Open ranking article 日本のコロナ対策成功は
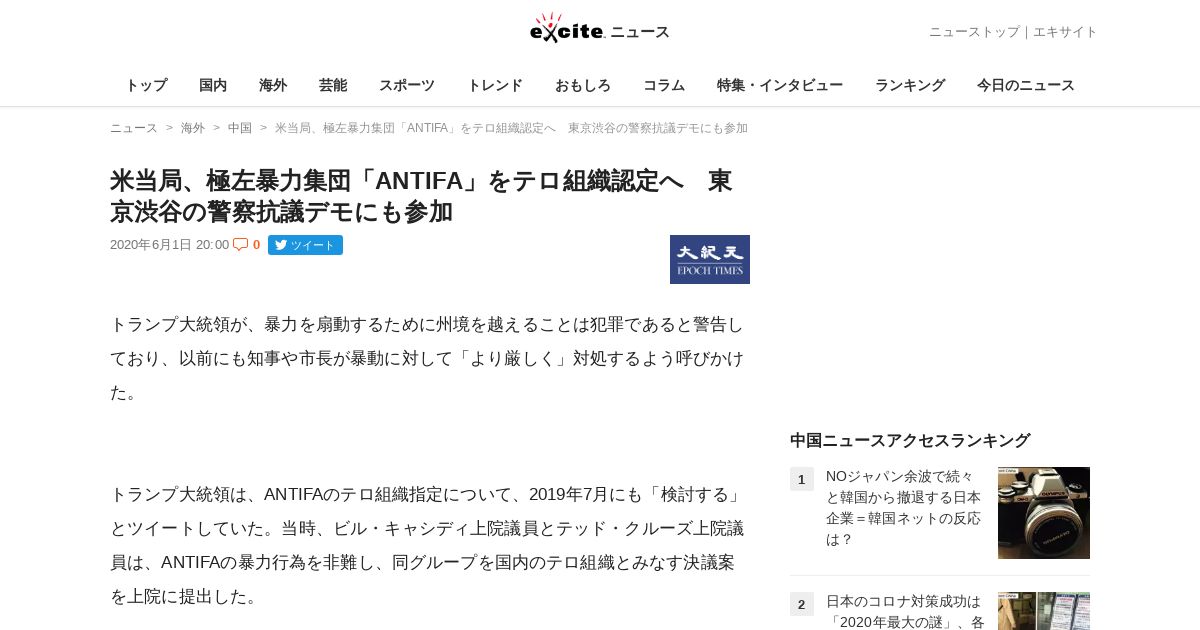 [905, 611]
